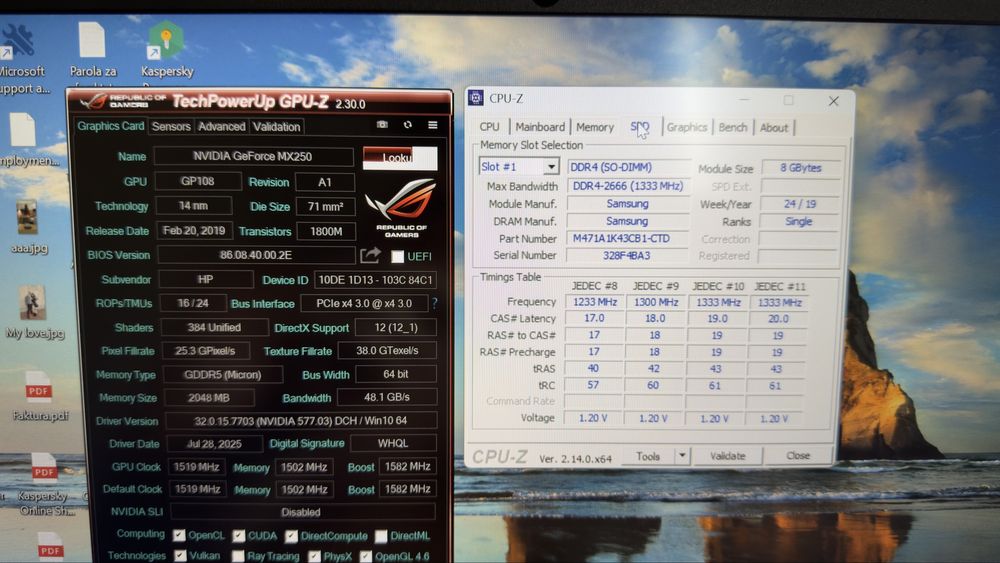Viewport: 1000px width, 563px height.
Task: Toggle the OpenGL 4.6 checkbox
Action: pos(365,557)
